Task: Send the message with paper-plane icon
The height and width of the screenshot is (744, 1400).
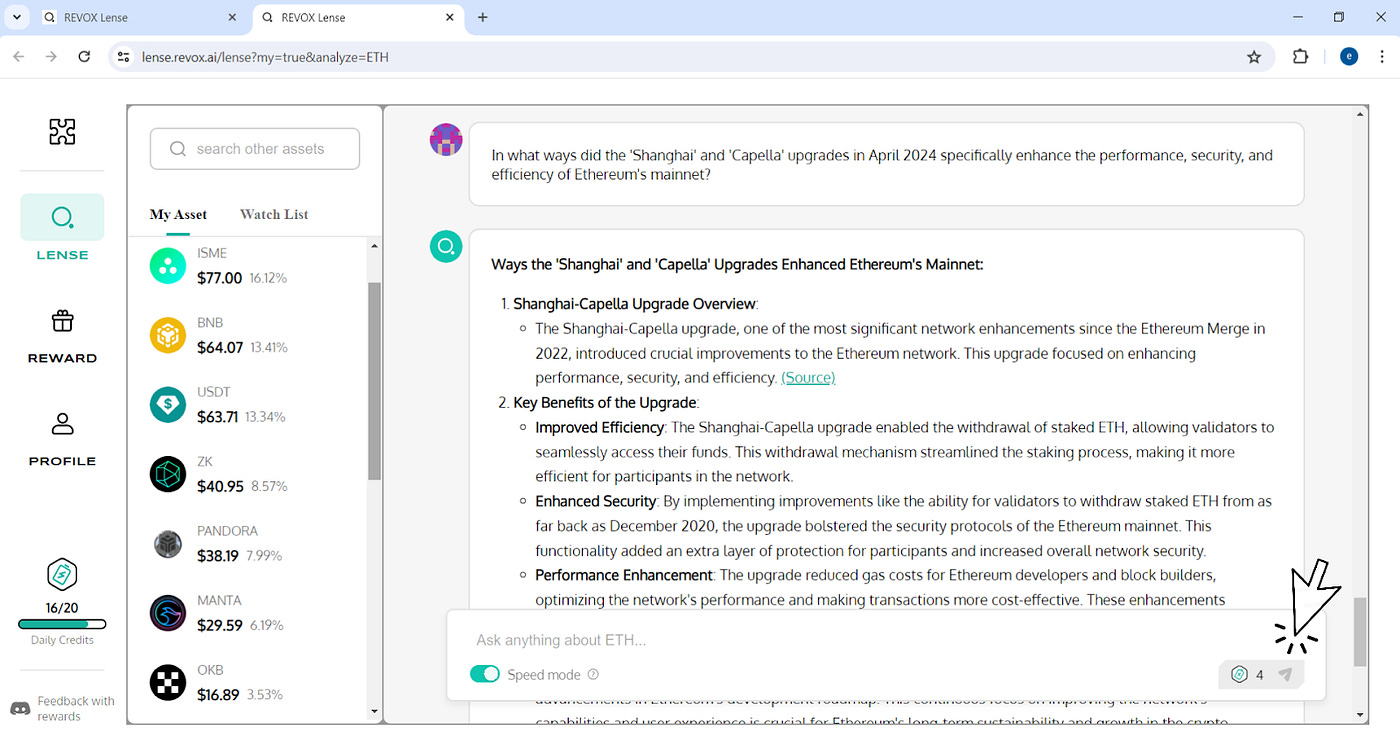Action: tap(1286, 675)
